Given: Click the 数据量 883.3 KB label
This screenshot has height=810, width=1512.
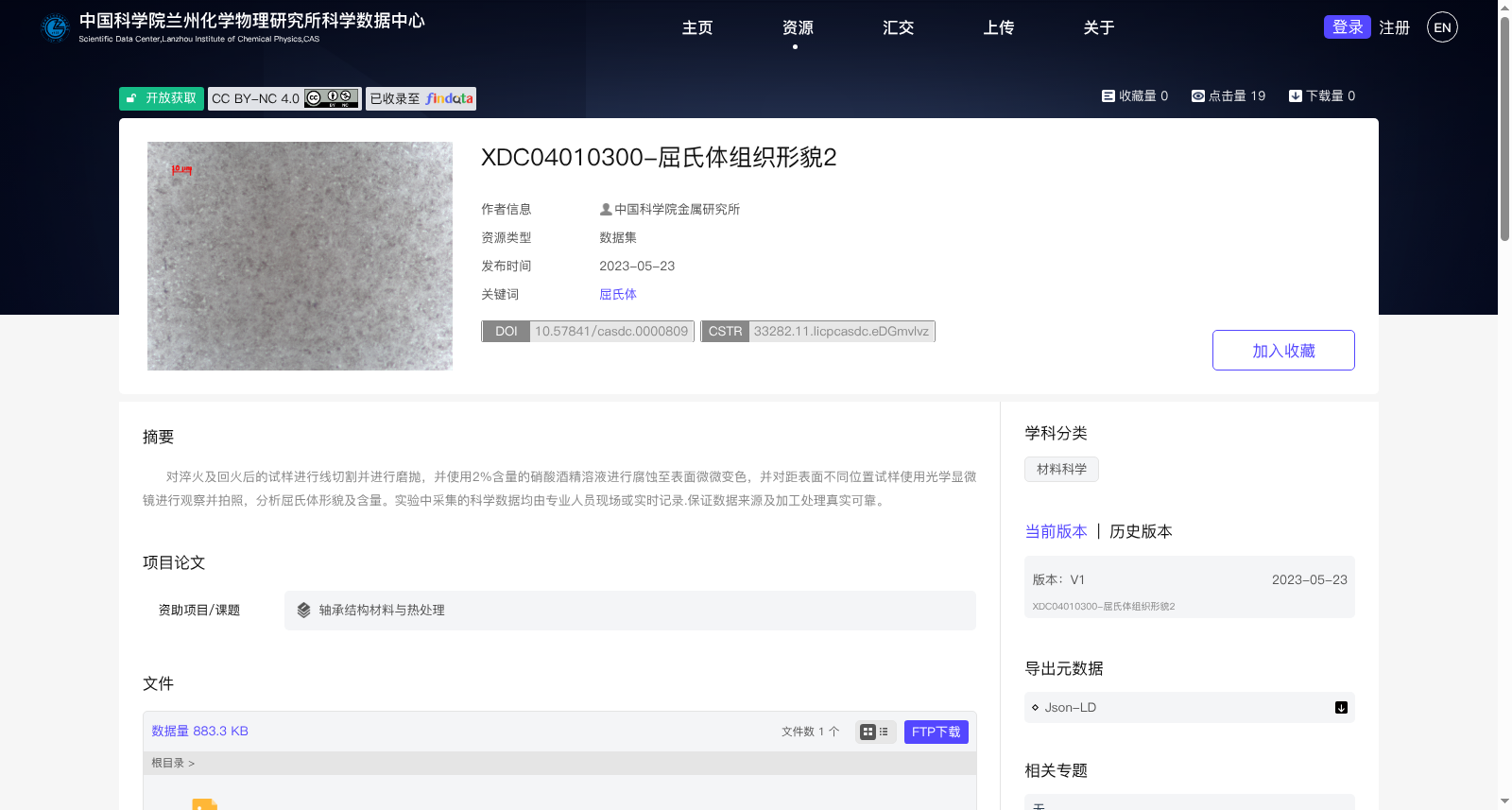Looking at the screenshot, I should (x=199, y=731).
